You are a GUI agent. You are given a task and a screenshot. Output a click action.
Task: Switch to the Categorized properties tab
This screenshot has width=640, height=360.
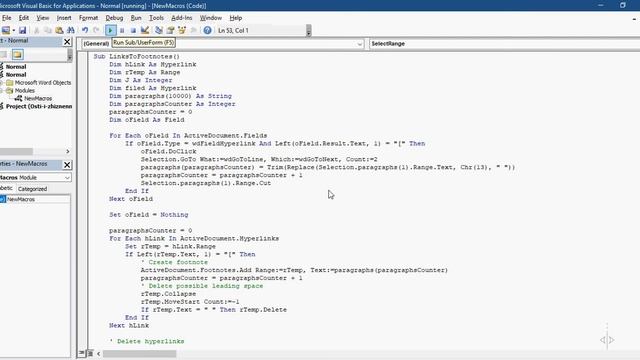32,189
